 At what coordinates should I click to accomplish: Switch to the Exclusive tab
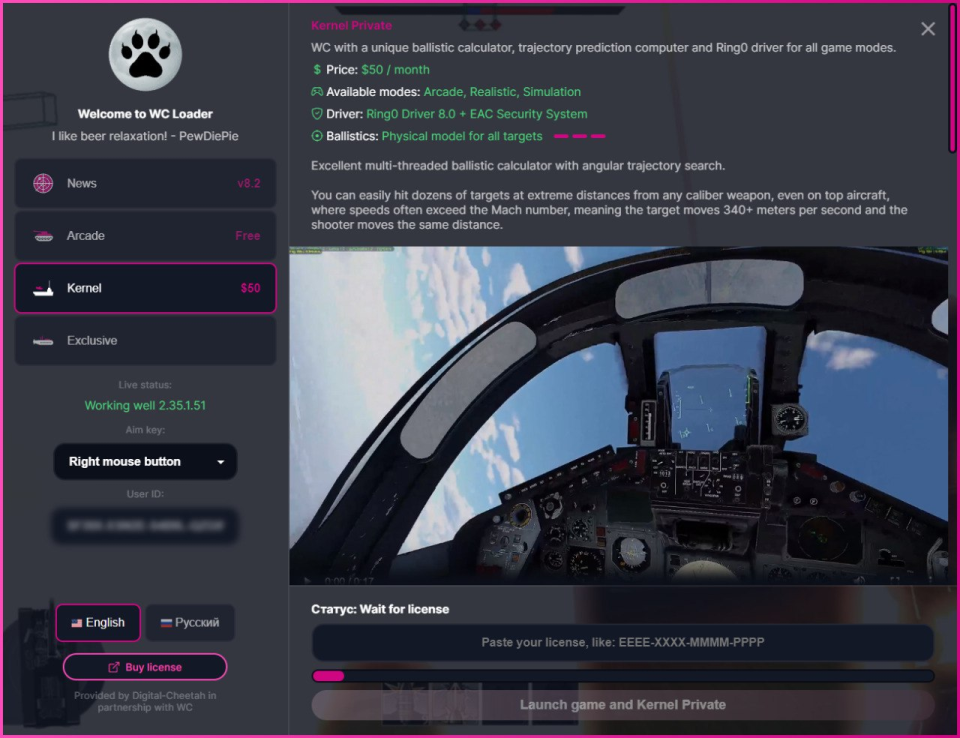(145, 341)
